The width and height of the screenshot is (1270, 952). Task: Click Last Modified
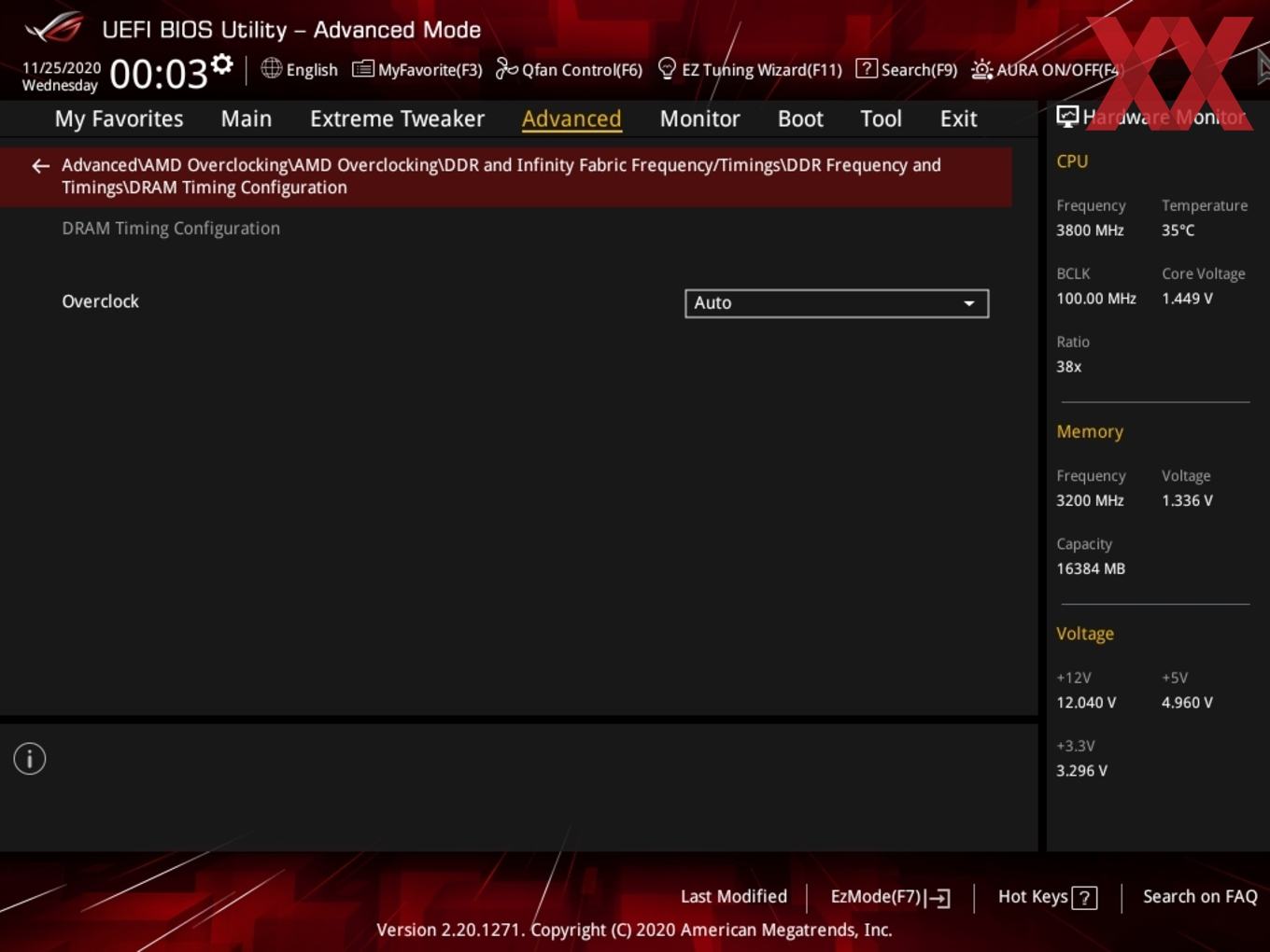tap(734, 896)
